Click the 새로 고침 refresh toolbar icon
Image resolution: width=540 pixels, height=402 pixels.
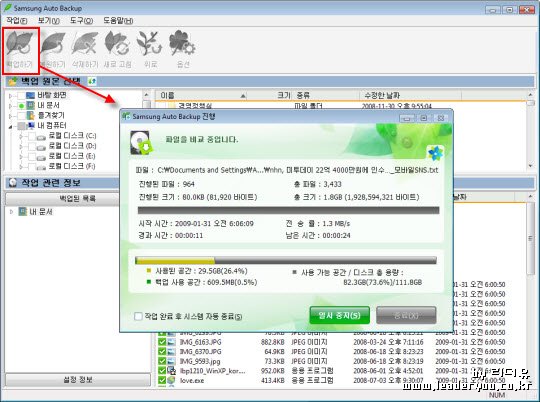pos(117,43)
